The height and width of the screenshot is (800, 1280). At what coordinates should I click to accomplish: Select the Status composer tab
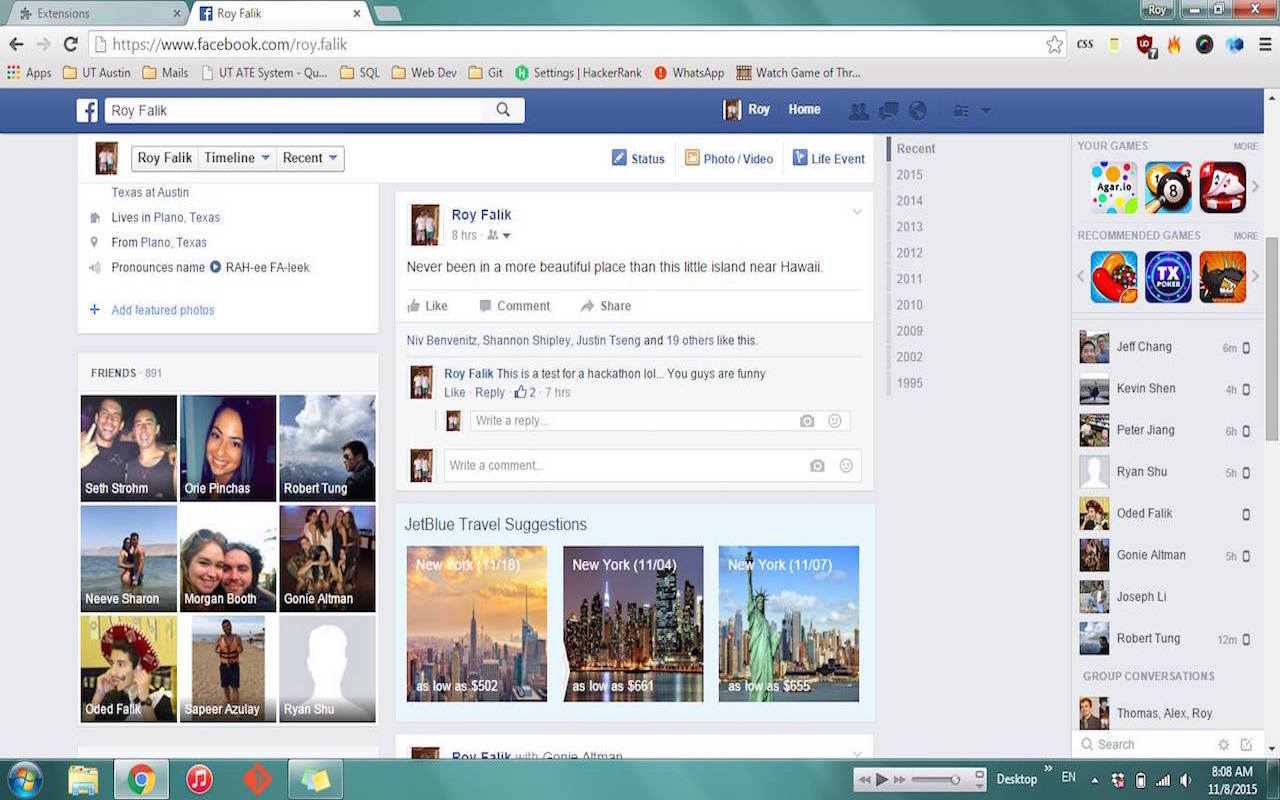tap(638, 158)
